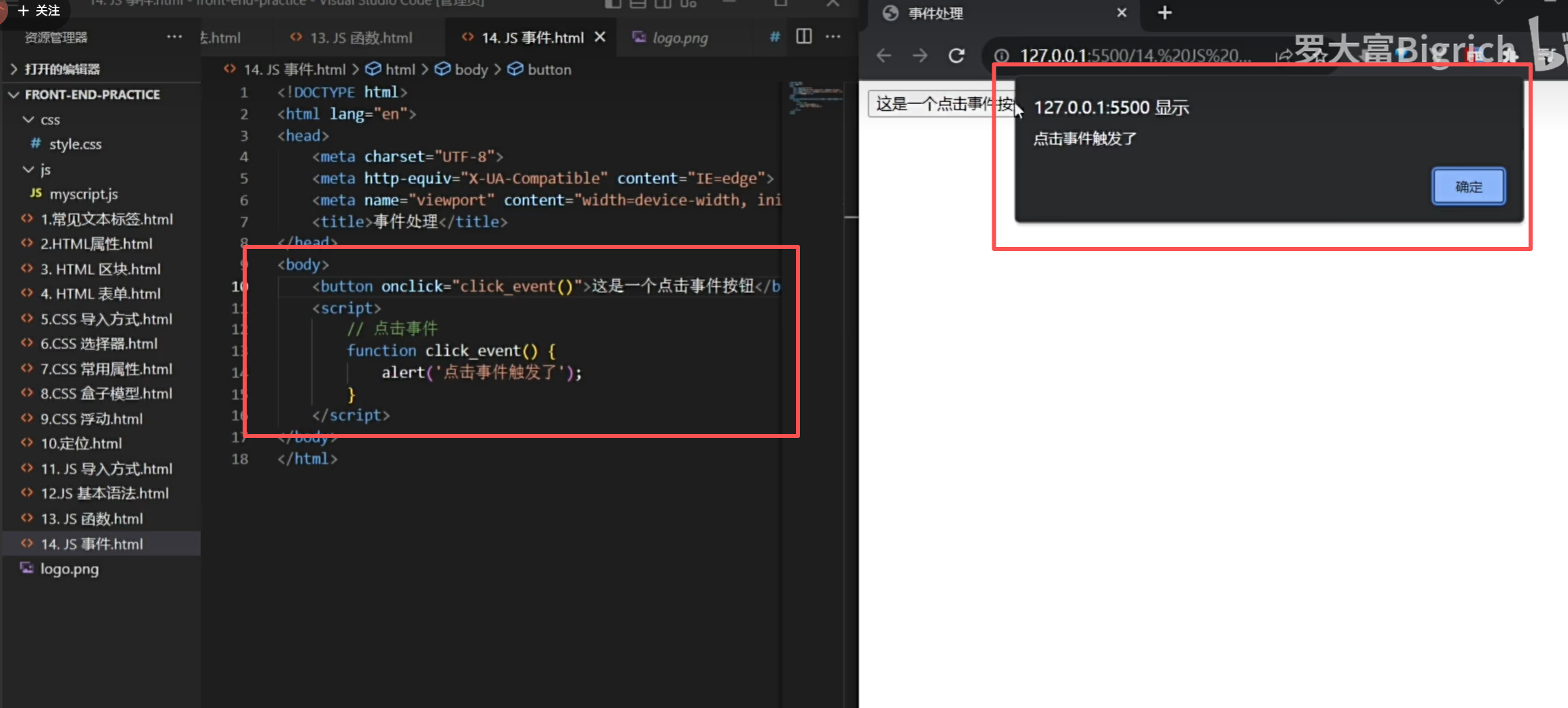
Task: Click the button breadcrumb segment
Action: [548, 69]
